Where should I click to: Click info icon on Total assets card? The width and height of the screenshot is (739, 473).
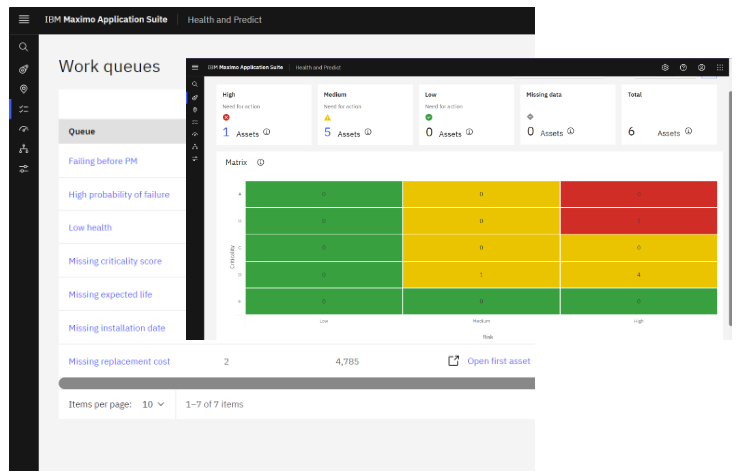tap(689, 131)
